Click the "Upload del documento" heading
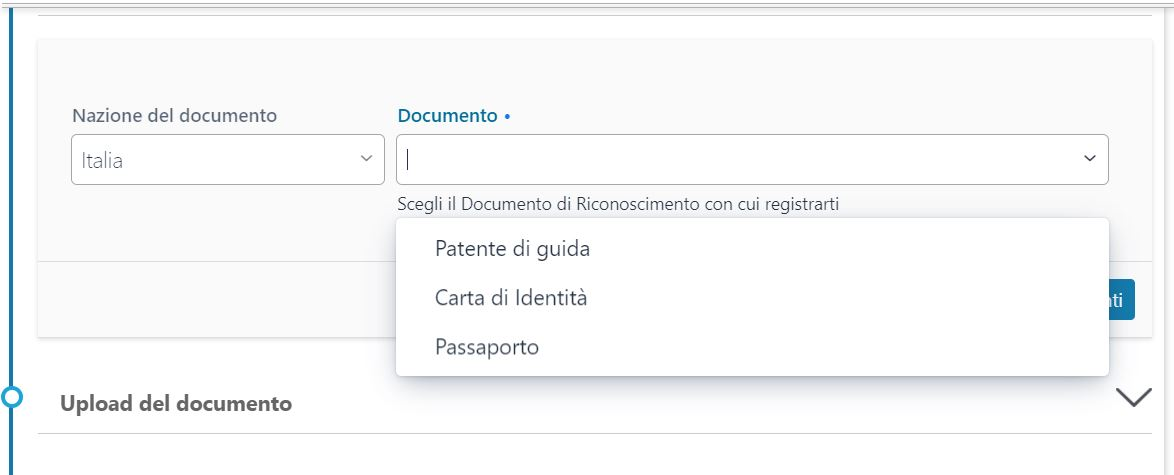This screenshot has width=1174, height=475. (x=176, y=404)
